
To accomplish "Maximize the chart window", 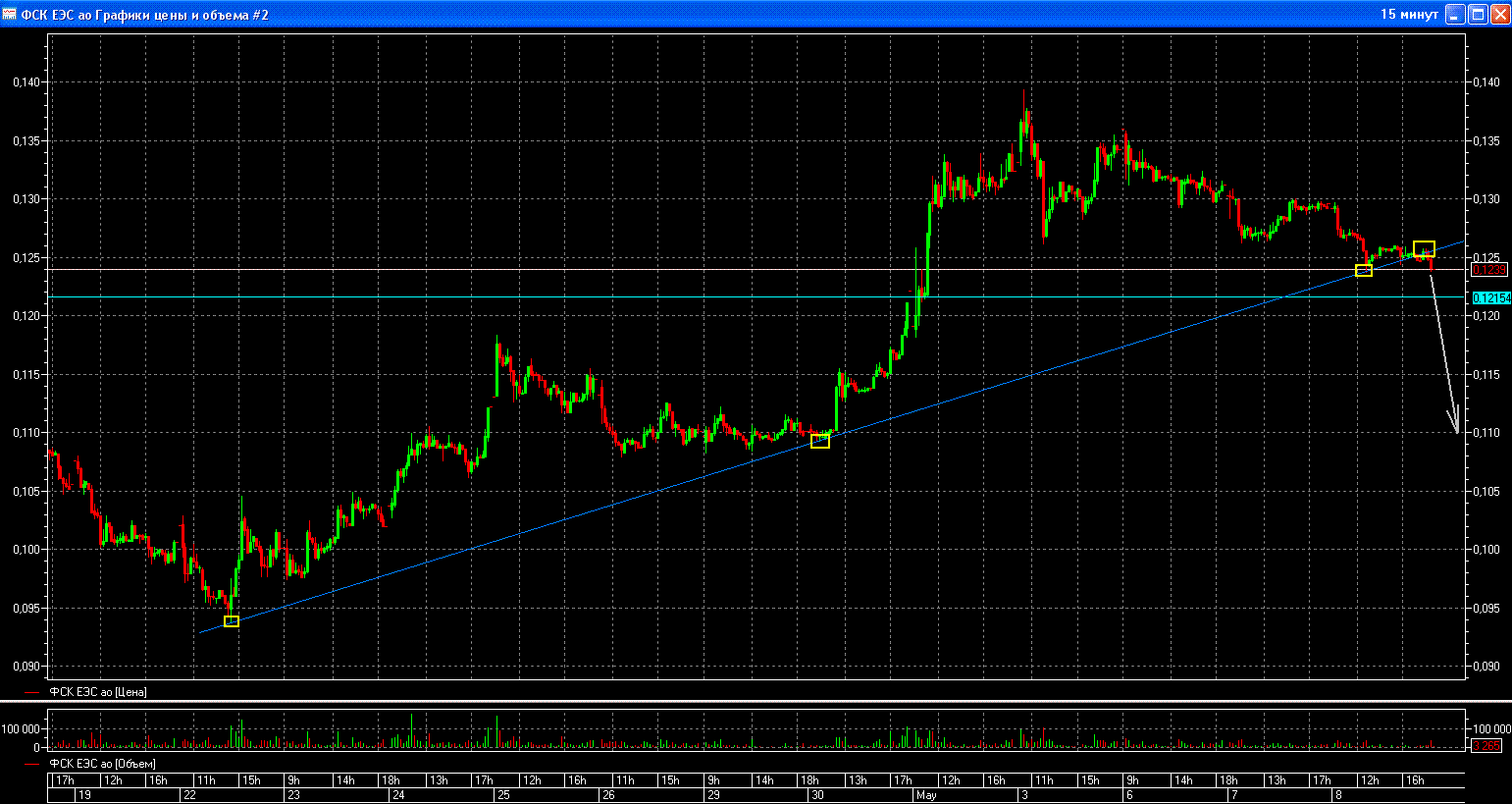I will click(x=1479, y=14).
